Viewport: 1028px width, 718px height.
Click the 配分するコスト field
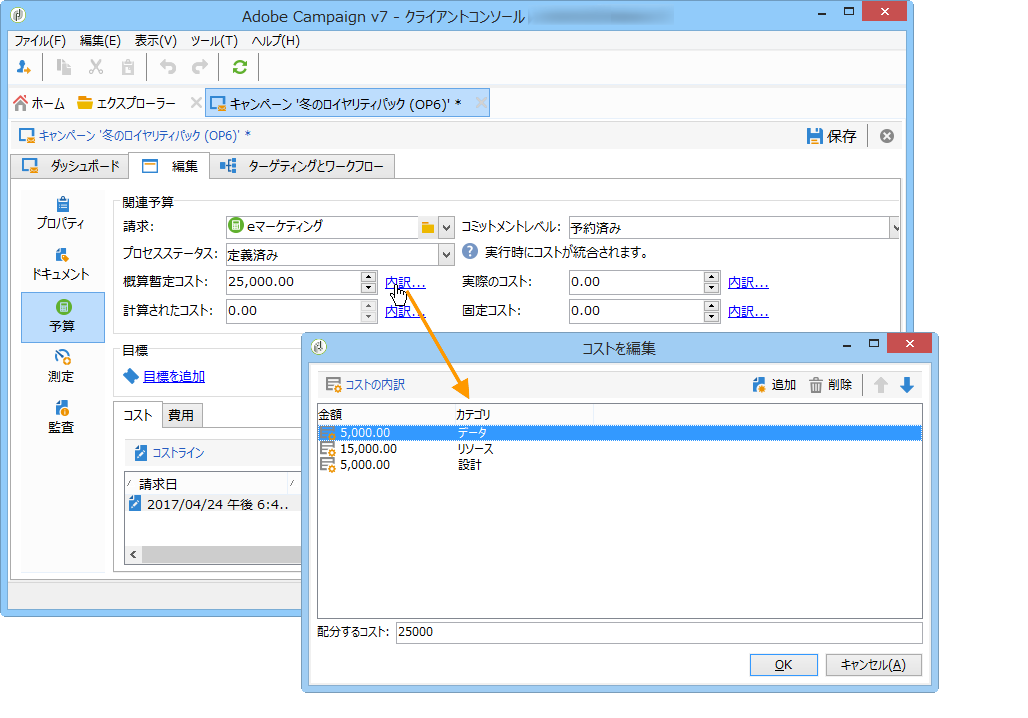point(659,632)
